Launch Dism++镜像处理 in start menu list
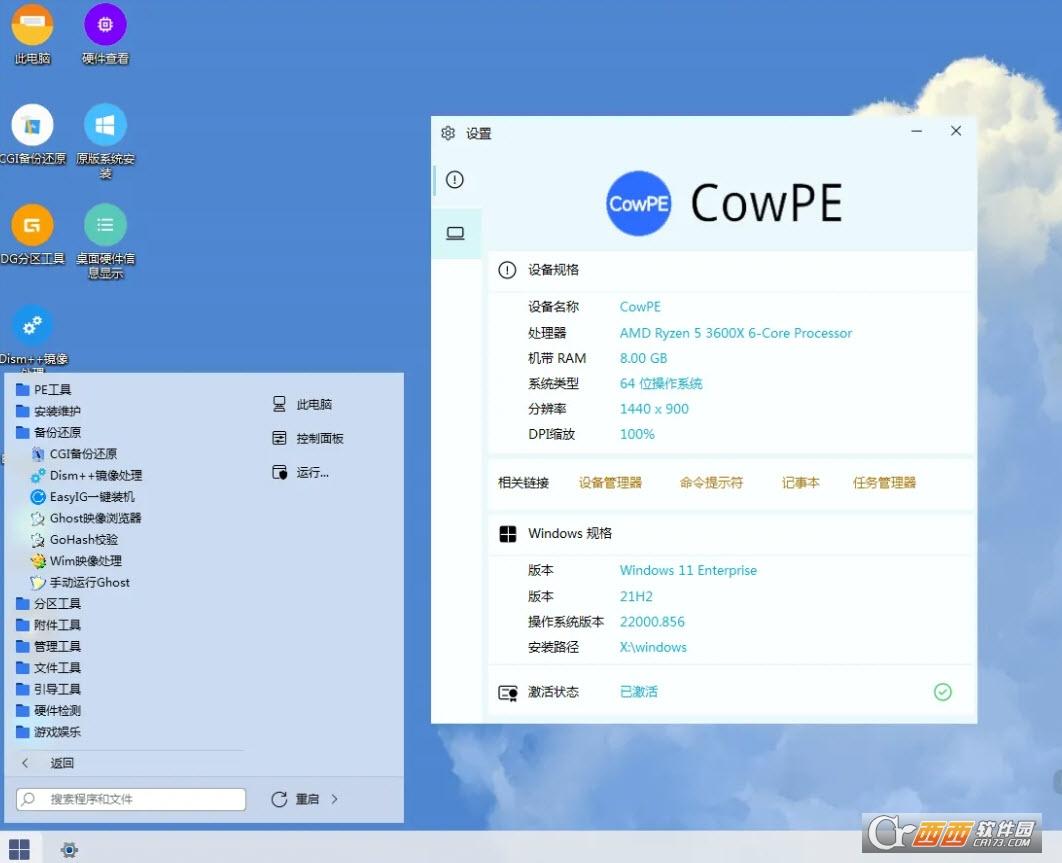Viewport: 1062px width, 863px height. pyautogui.click(x=86, y=476)
